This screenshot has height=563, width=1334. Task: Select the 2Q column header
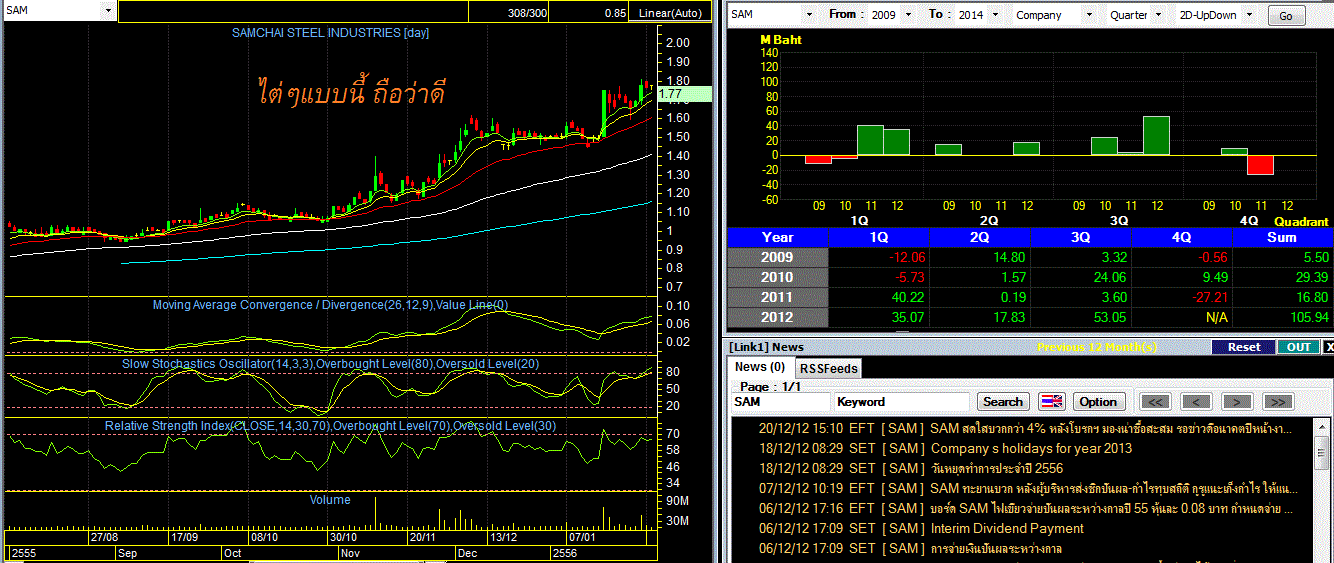pos(980,237)
